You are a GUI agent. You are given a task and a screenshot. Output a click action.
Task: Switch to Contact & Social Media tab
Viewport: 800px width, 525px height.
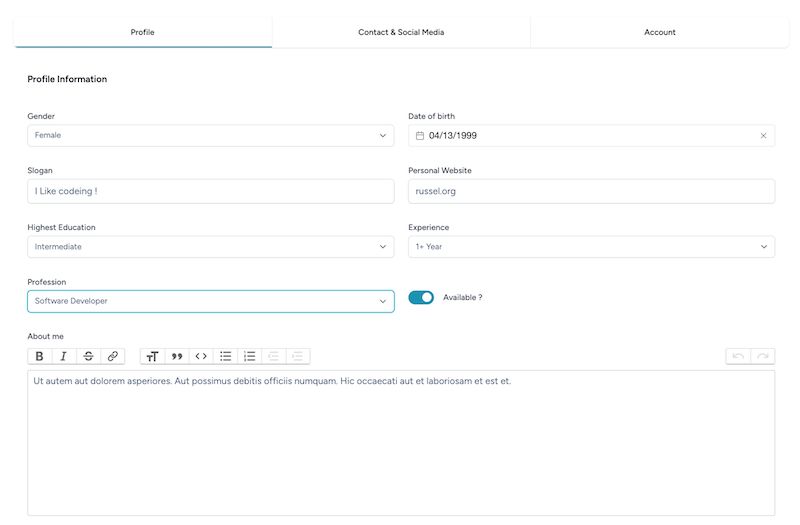pyautogui.click(x=401, y=32)
